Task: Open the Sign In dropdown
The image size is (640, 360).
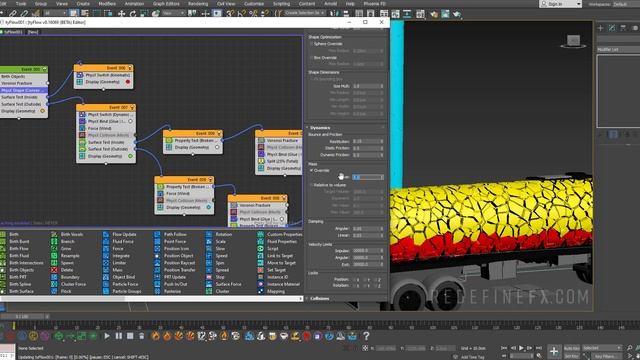Action: [578, 4]
